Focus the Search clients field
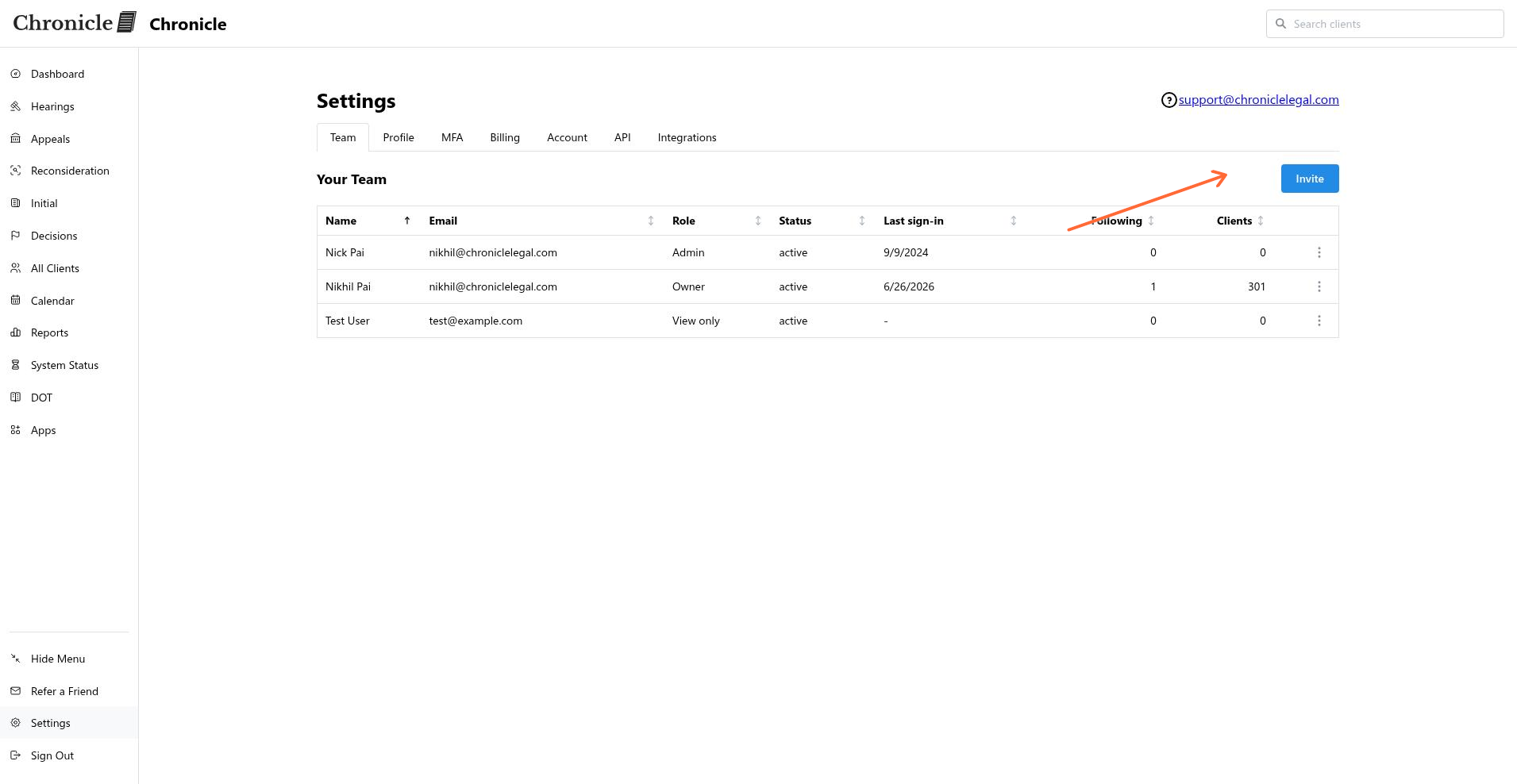 point(1384,24)
